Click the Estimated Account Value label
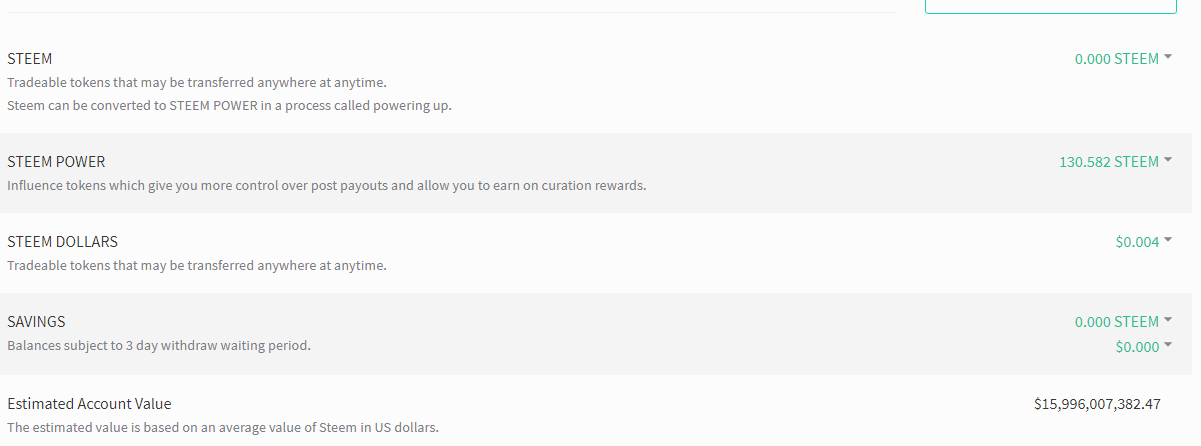1201x446 pixels. 89,404
